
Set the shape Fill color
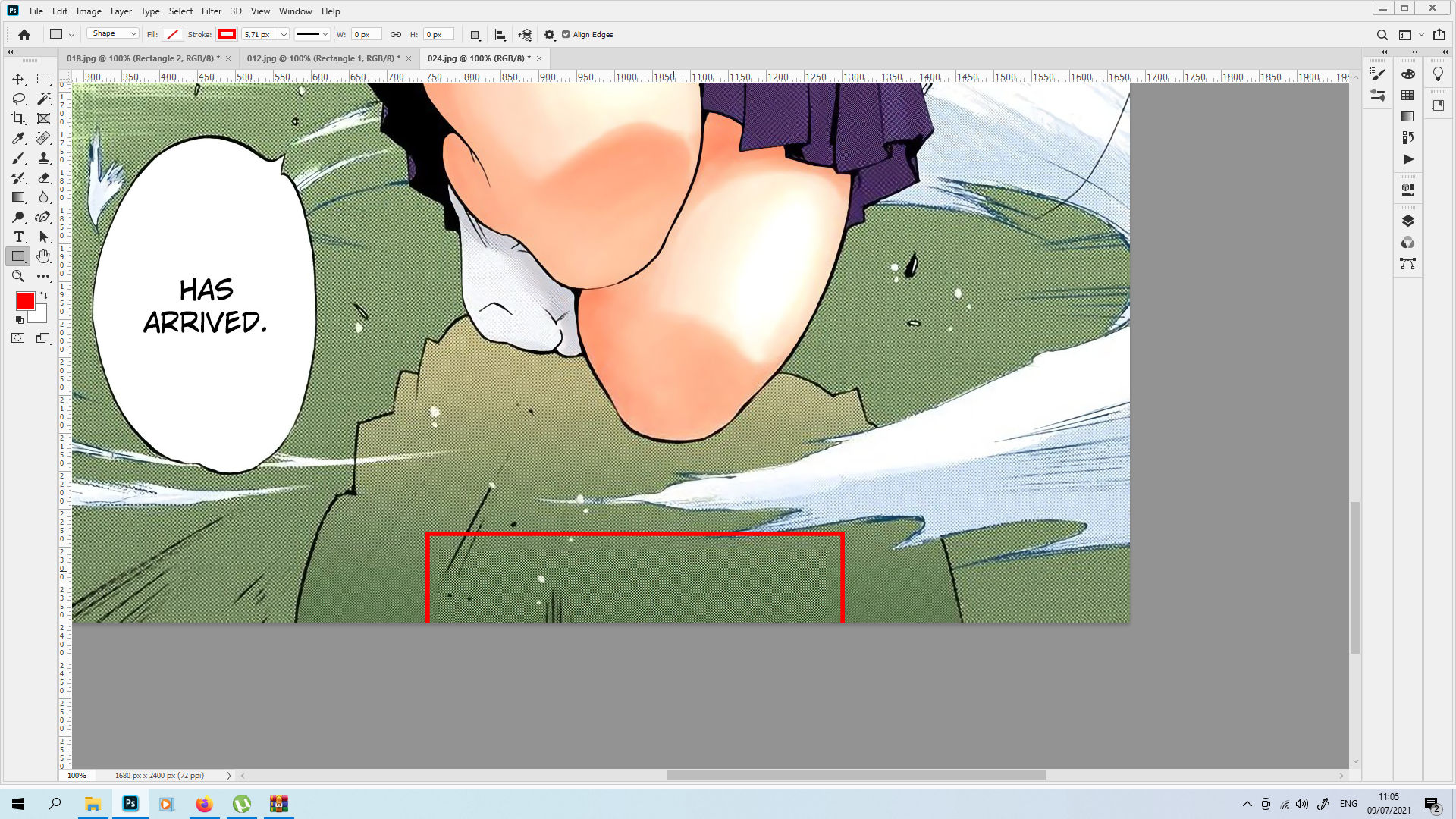pyautogui.click(x=173, y=34)
